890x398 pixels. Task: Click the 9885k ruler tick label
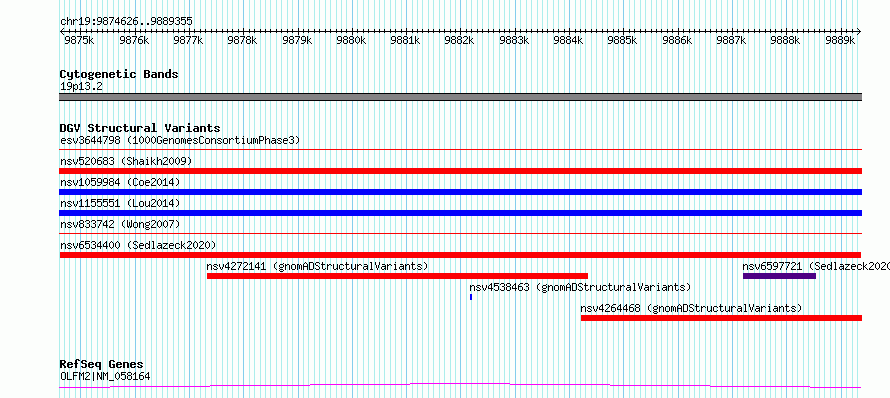pyautogui.click(x=623, y=40)
